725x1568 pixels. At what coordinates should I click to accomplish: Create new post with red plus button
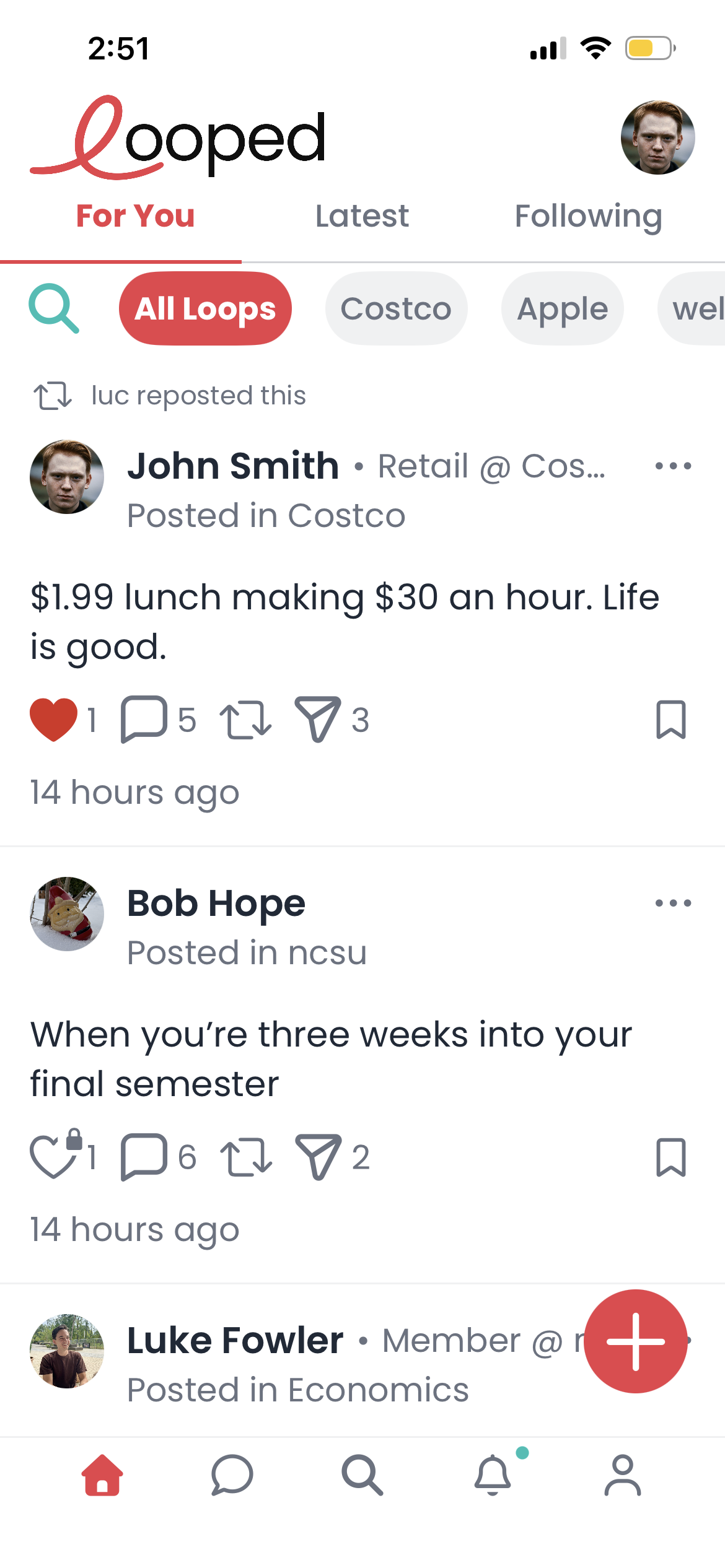(635, 1341)
